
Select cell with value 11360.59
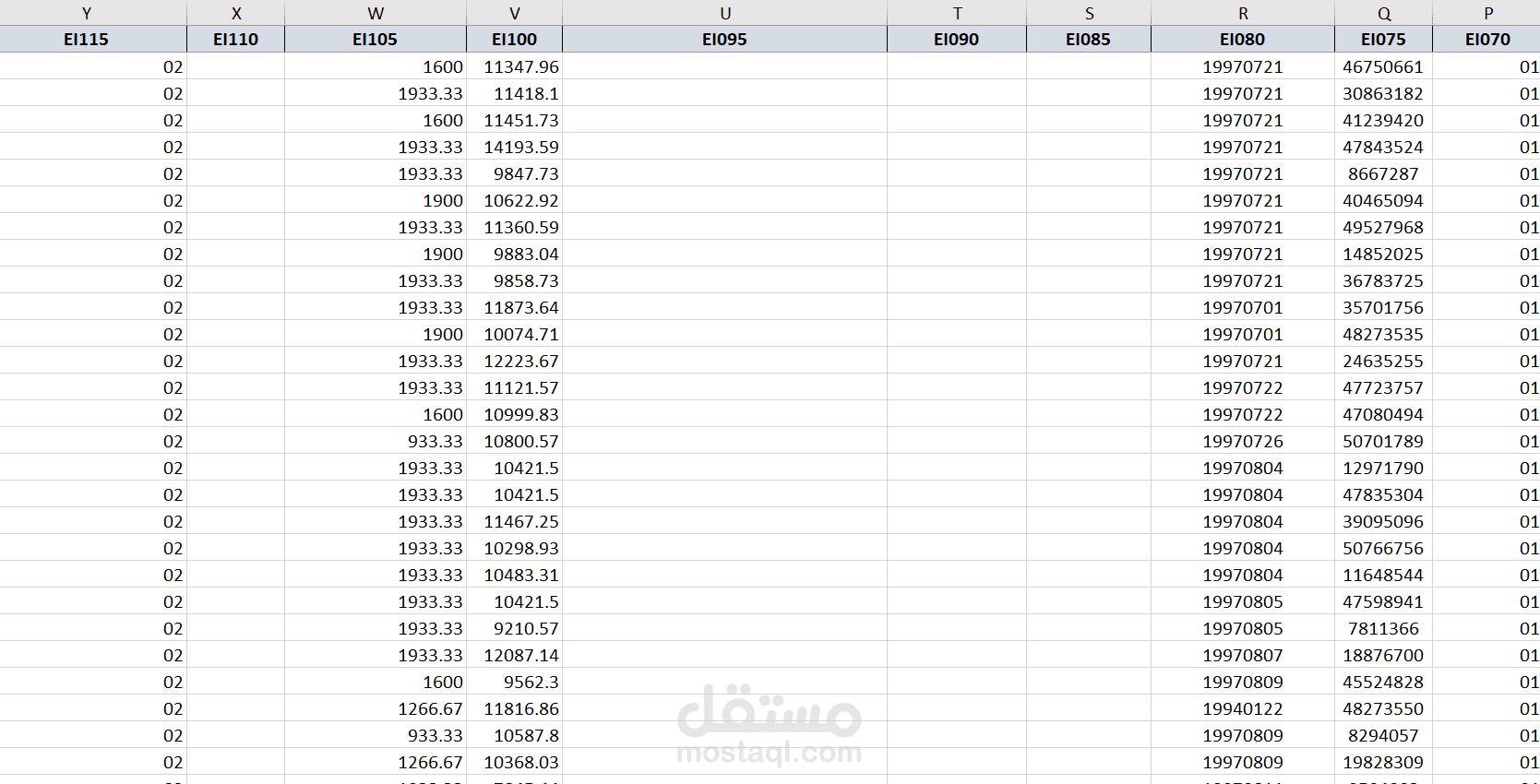tap(515, 227)
